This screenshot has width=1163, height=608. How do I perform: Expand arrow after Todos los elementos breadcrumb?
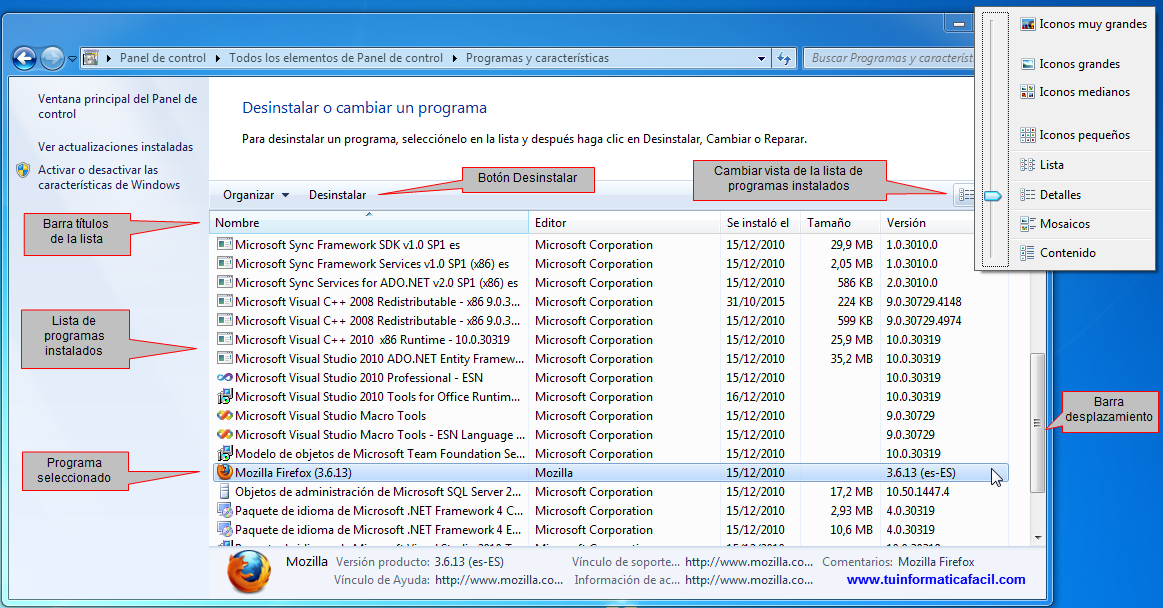point(454,58)
